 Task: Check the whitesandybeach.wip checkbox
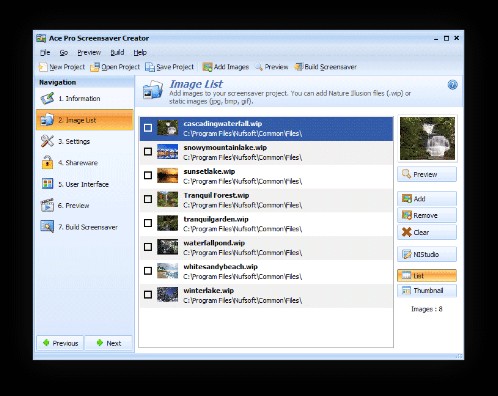coord(148,271)
